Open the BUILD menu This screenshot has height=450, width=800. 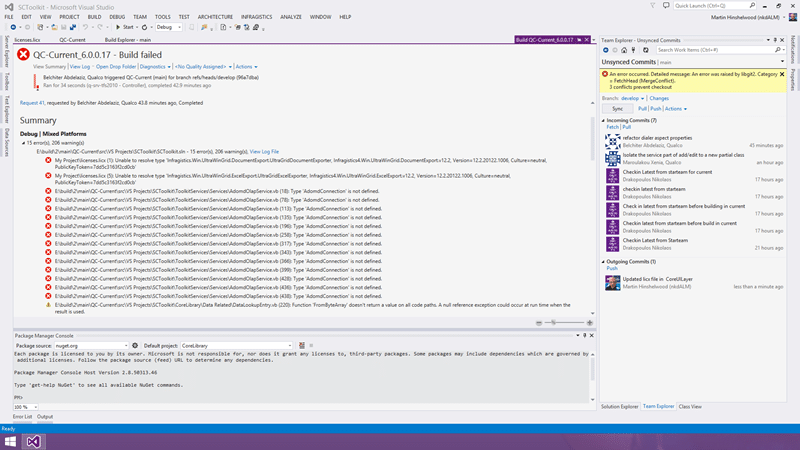[x=94, y=17]
